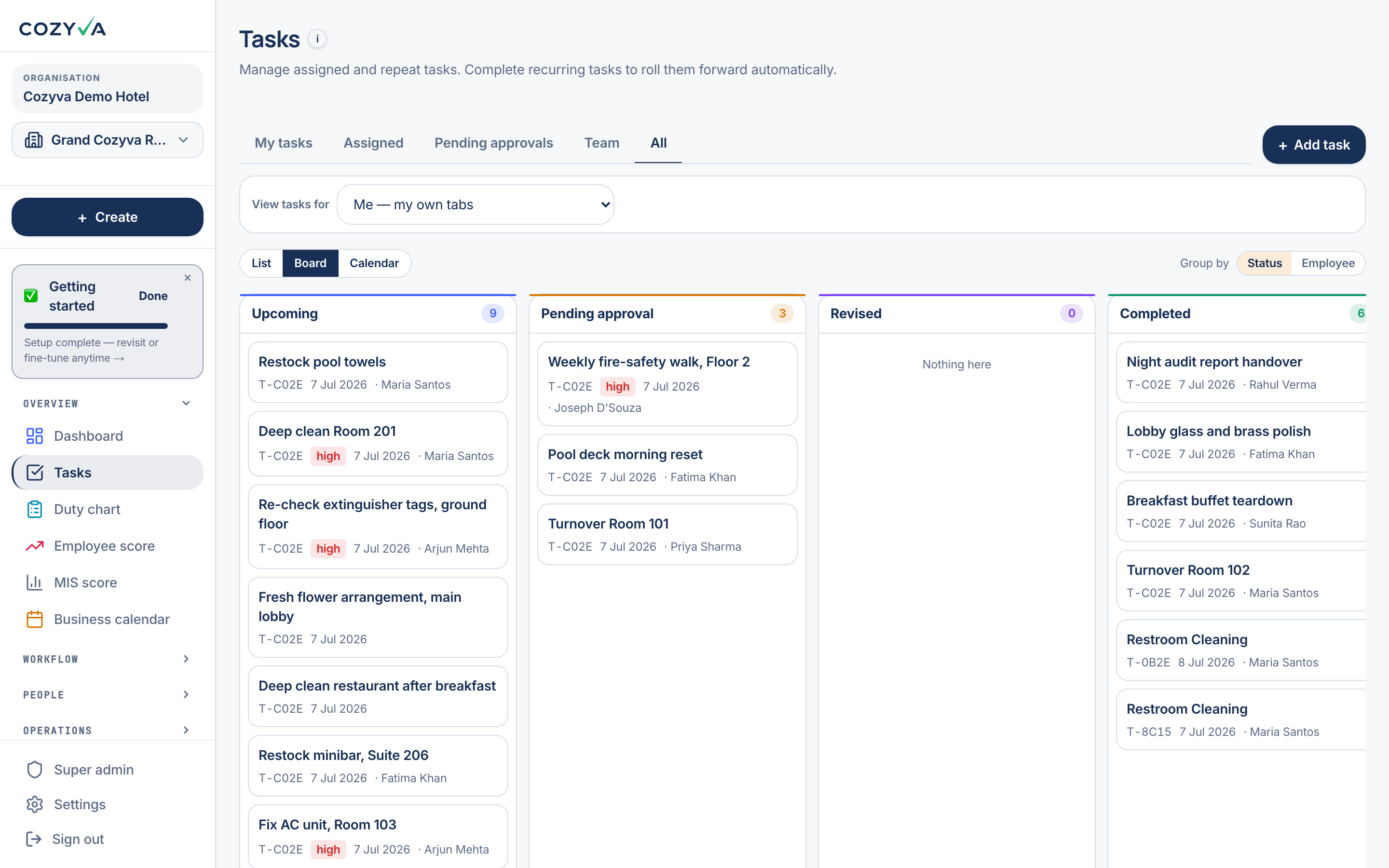This screenshot has height=868, width=1389.
Task: Click the Dashboard grid icon
Action: pyautogui.click(x=34, y=436)
